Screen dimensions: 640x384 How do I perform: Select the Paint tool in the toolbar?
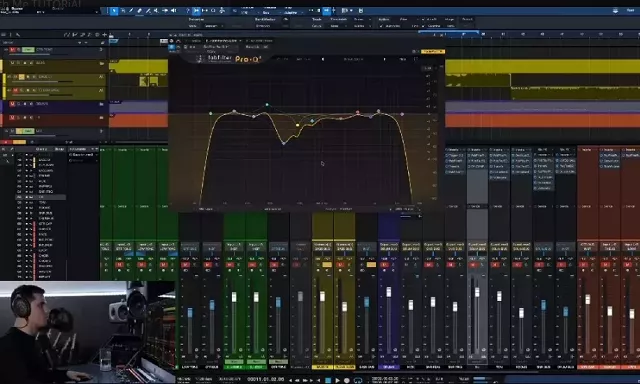(x=148, y=11)
